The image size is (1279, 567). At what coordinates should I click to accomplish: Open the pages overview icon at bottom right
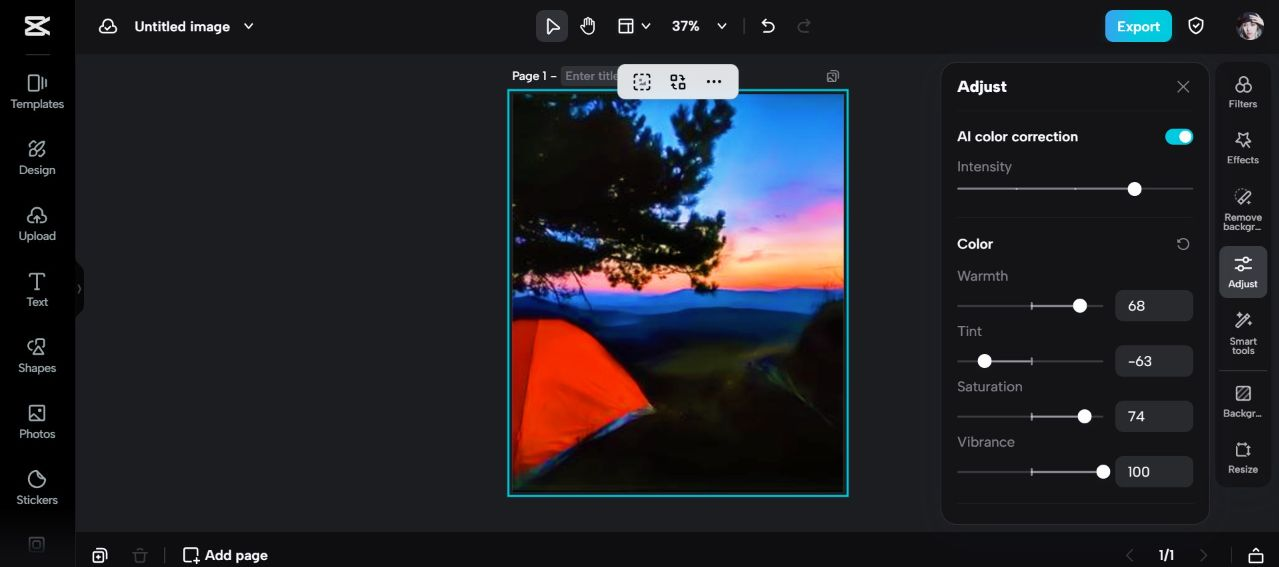point(1256,555)
